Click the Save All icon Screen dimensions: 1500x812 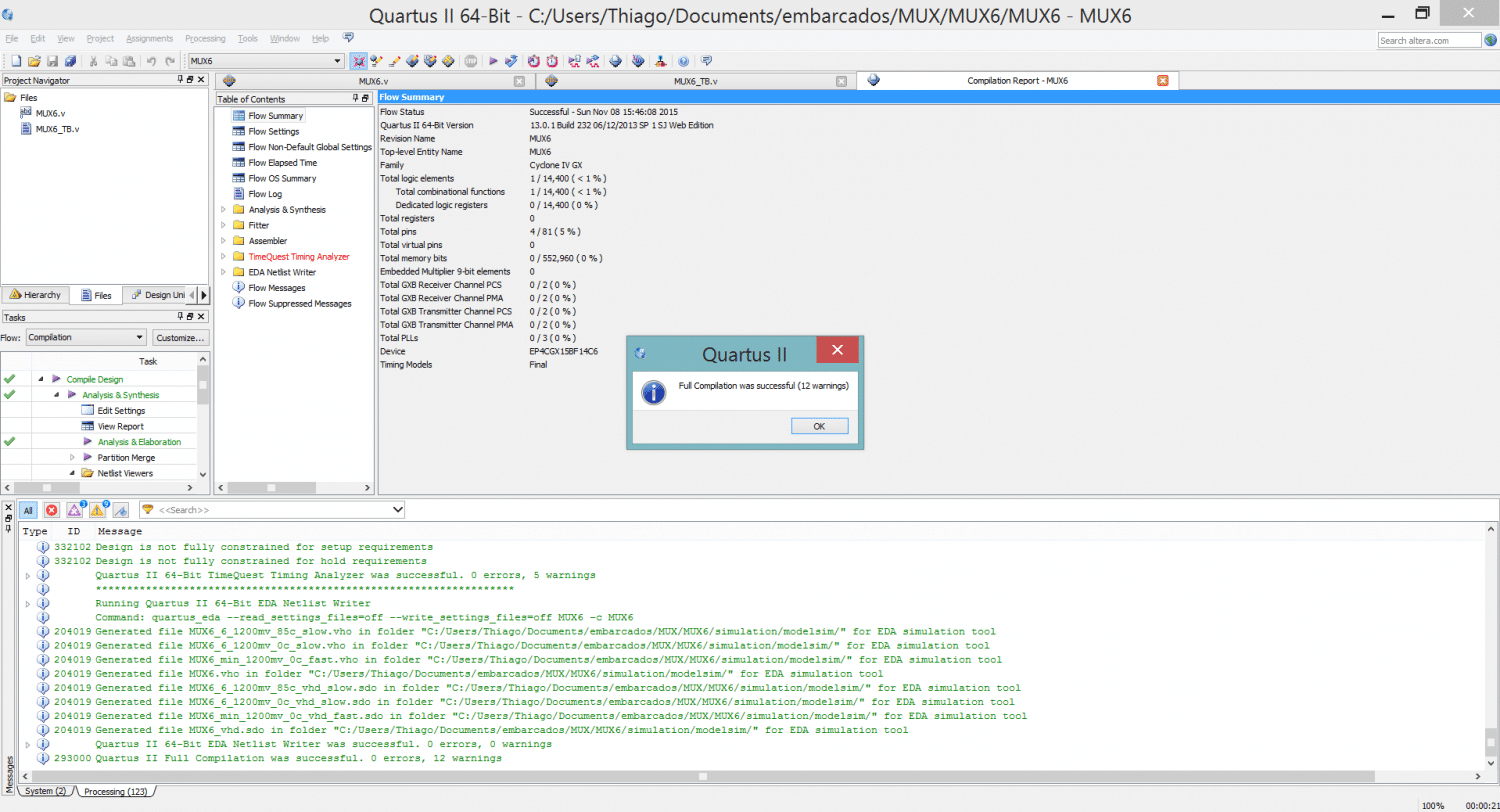(x=70, y=61)
